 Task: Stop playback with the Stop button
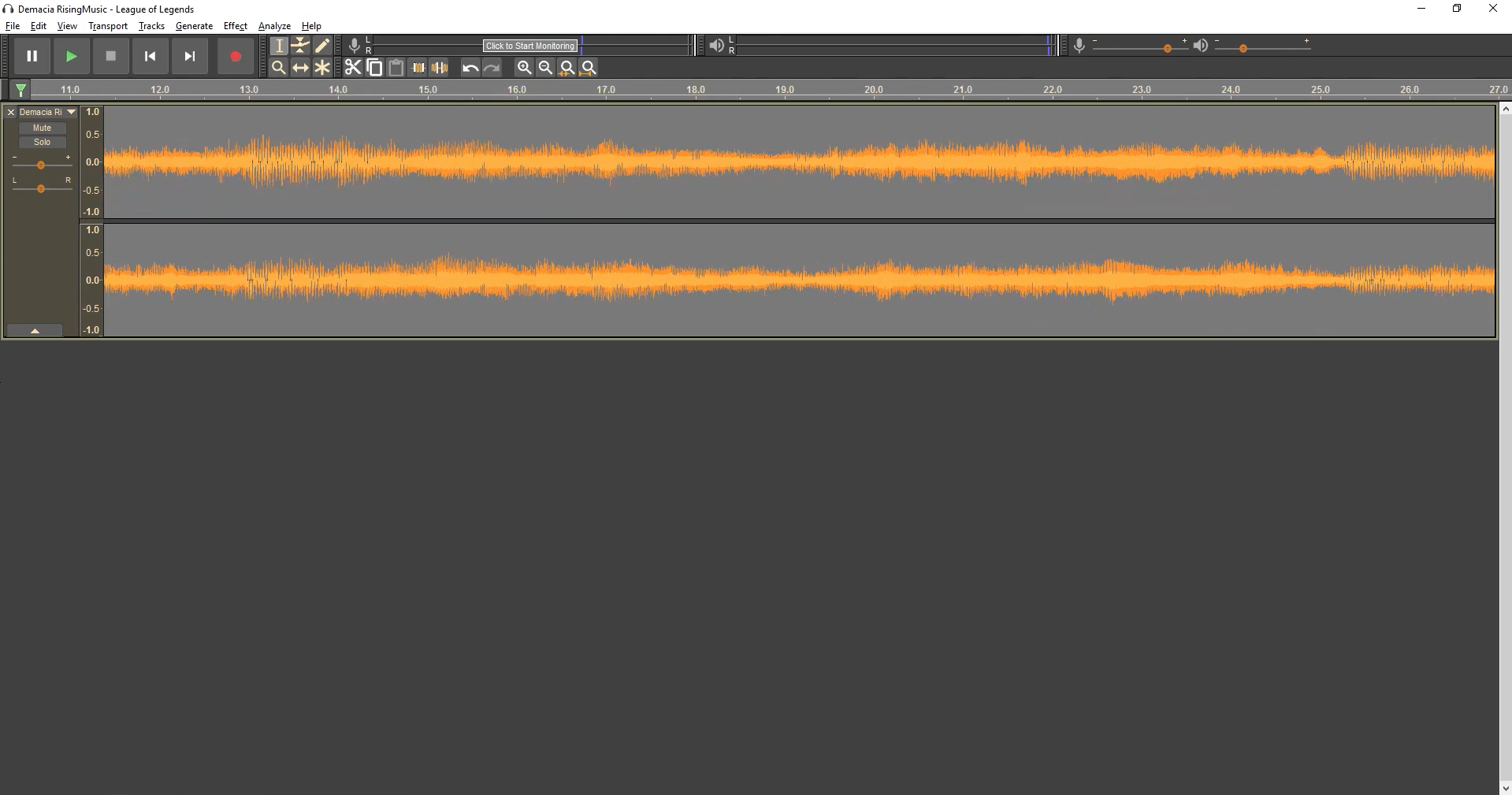111,56
